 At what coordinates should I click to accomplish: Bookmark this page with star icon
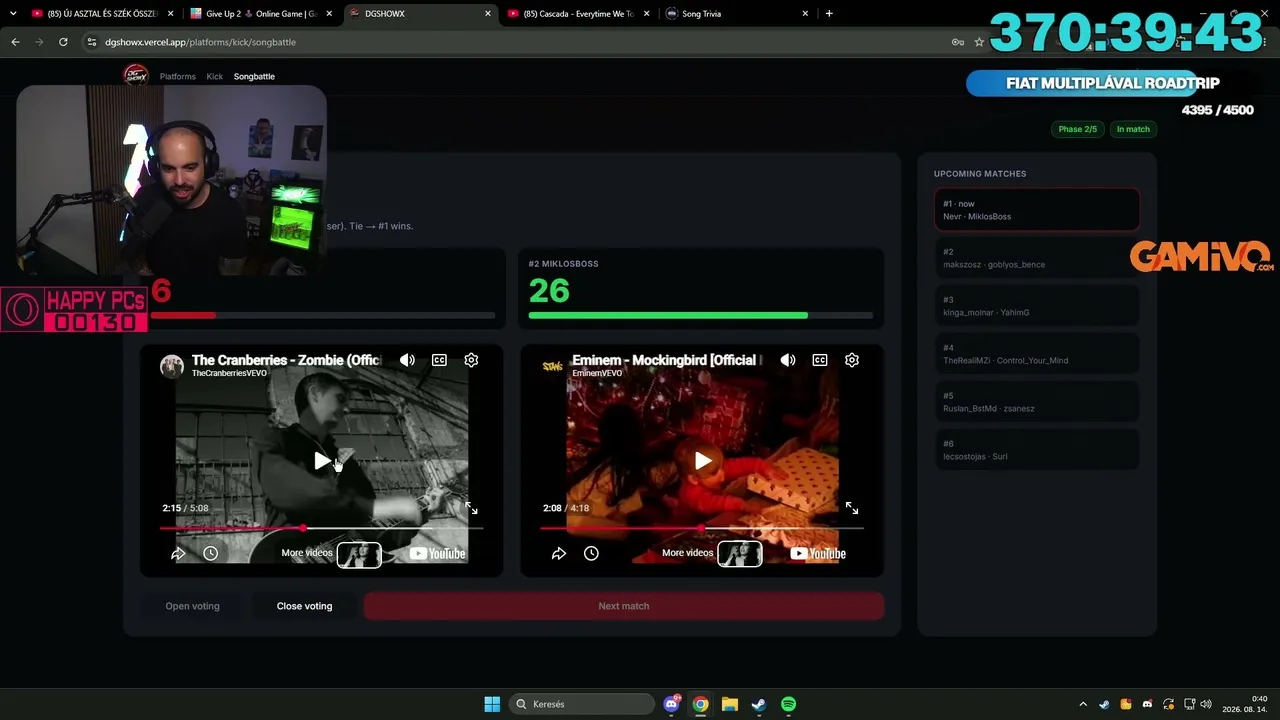(x=979, y=42)
